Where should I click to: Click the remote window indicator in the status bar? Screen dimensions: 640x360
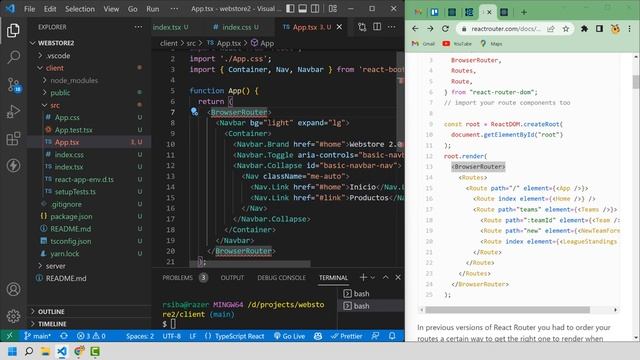coord(9,336)
